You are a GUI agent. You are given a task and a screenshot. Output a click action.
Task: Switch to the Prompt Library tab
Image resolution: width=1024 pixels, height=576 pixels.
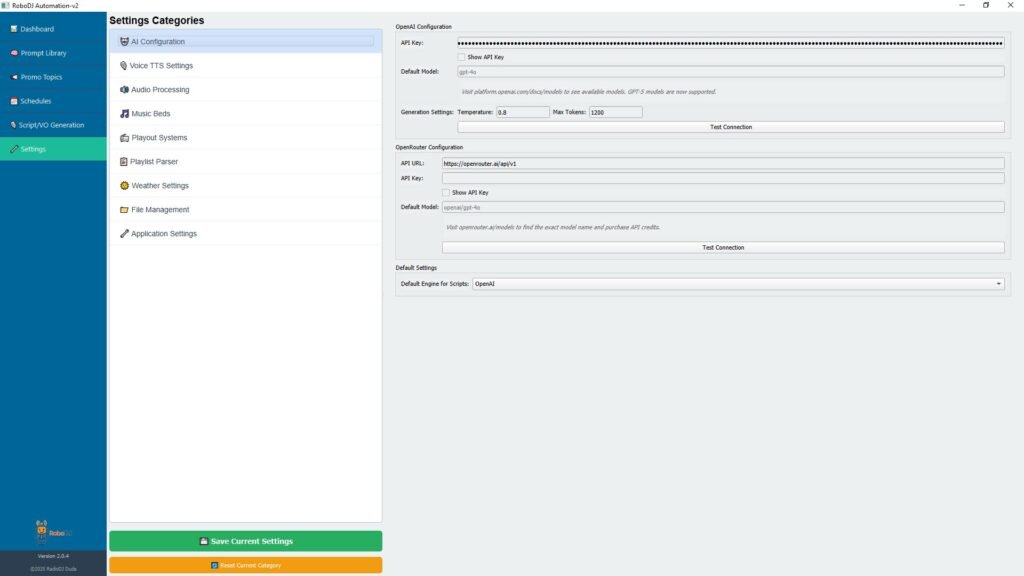click(43, 53)
